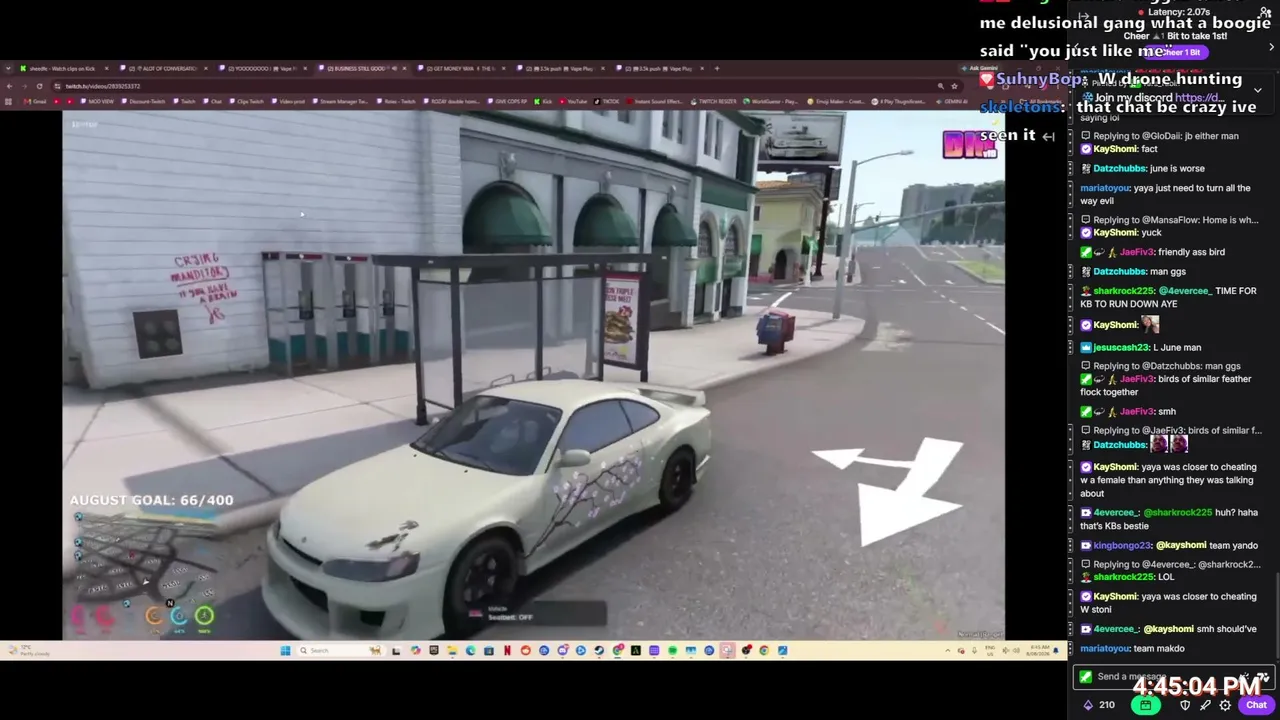Open Datzchubbs username saying june is worse
1280x720 pixels.
[x=1118, y=169]
